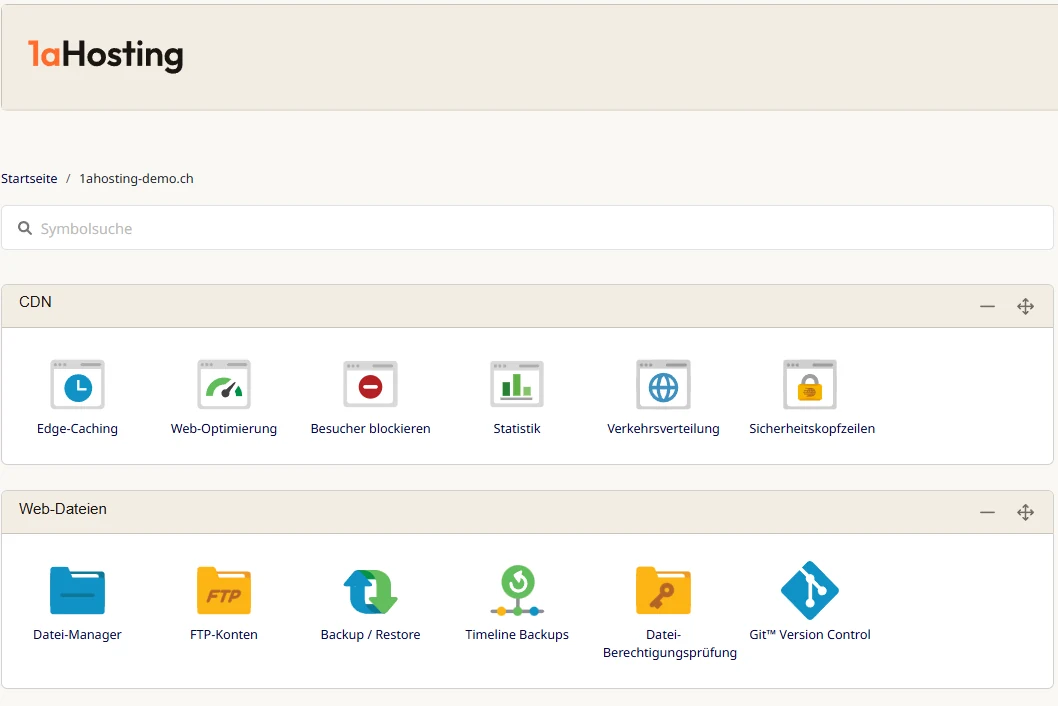Click the Backup / Restore text label
1058x706 pixels.
[370, 634]
